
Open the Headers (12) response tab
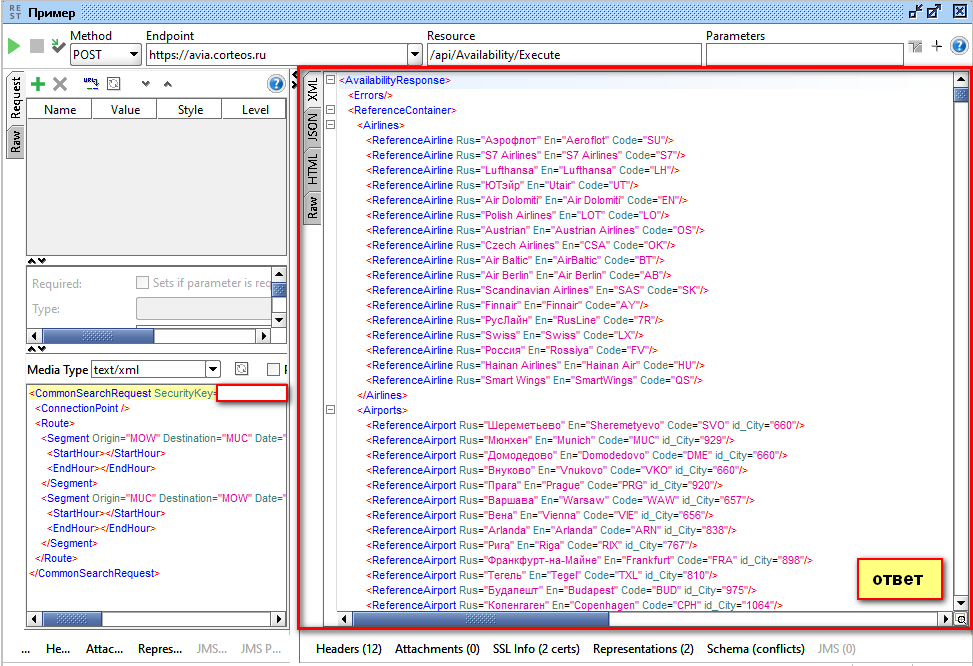click(349, 649)
